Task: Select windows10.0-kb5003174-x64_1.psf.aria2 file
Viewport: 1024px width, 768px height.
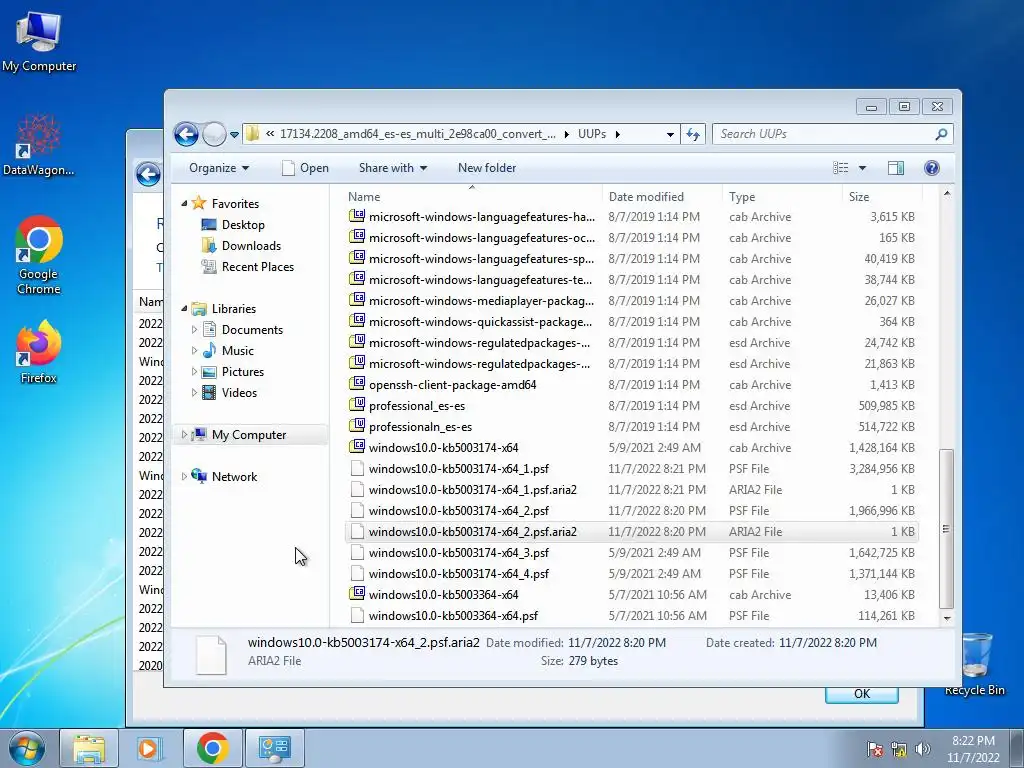Action: pyautogui.click(x=632, y=489)
